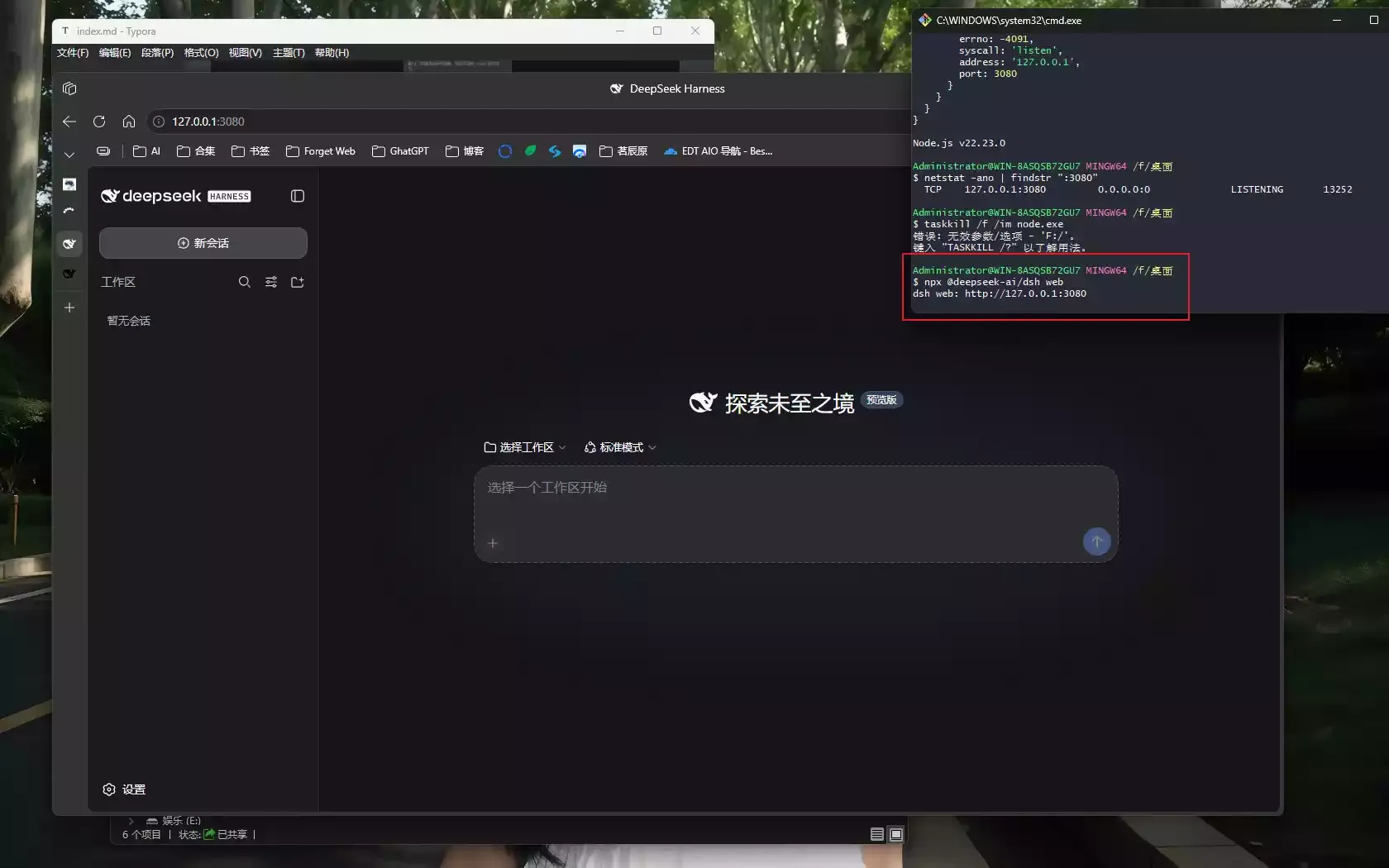Open the 文件(F) menu in Typora
1389x868 pixels.
[73, 53]
